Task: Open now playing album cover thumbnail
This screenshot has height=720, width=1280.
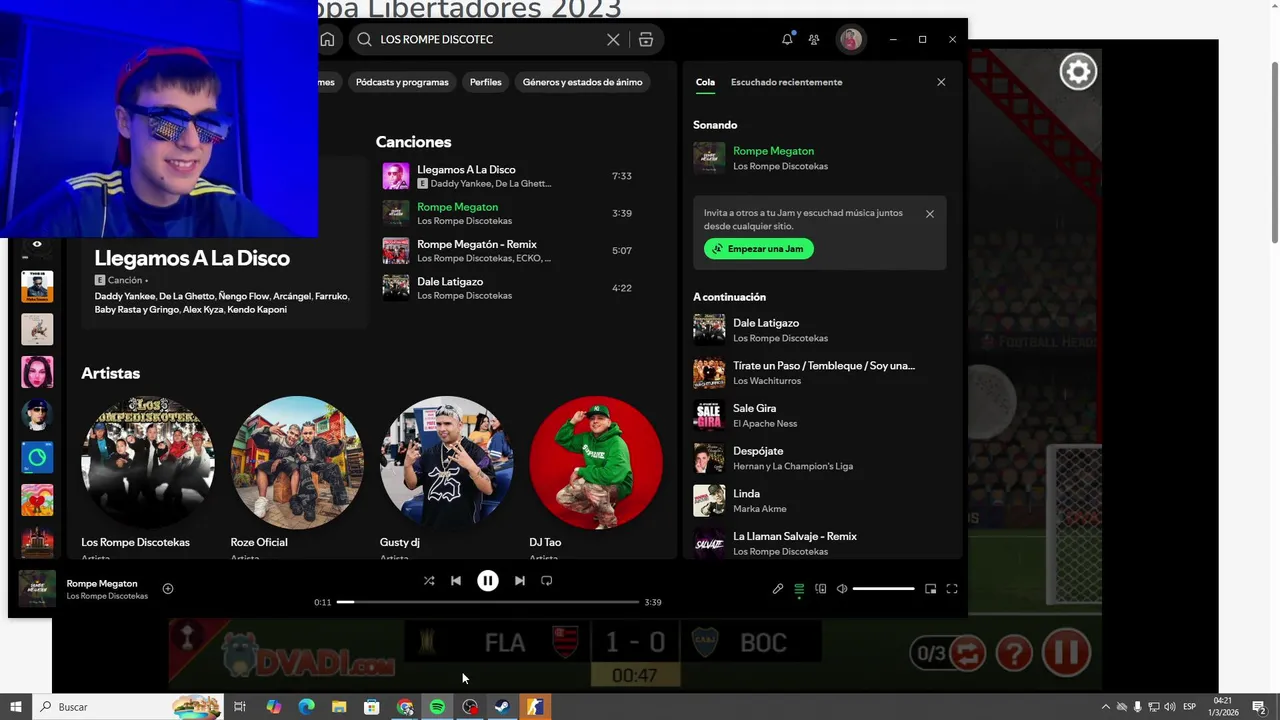Action: [x=37, y=589]
